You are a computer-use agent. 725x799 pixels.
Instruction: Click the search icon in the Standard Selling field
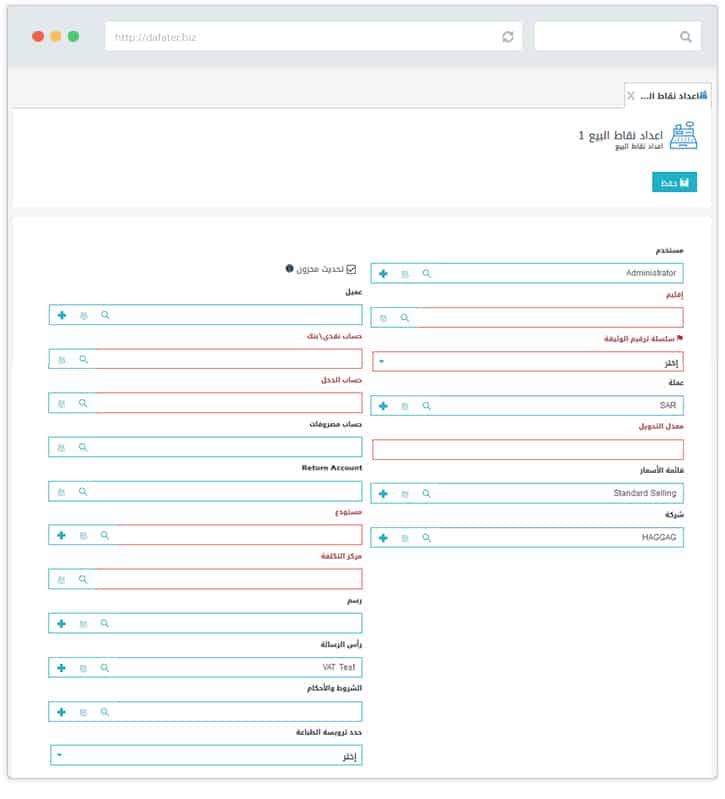click(426, 494)
